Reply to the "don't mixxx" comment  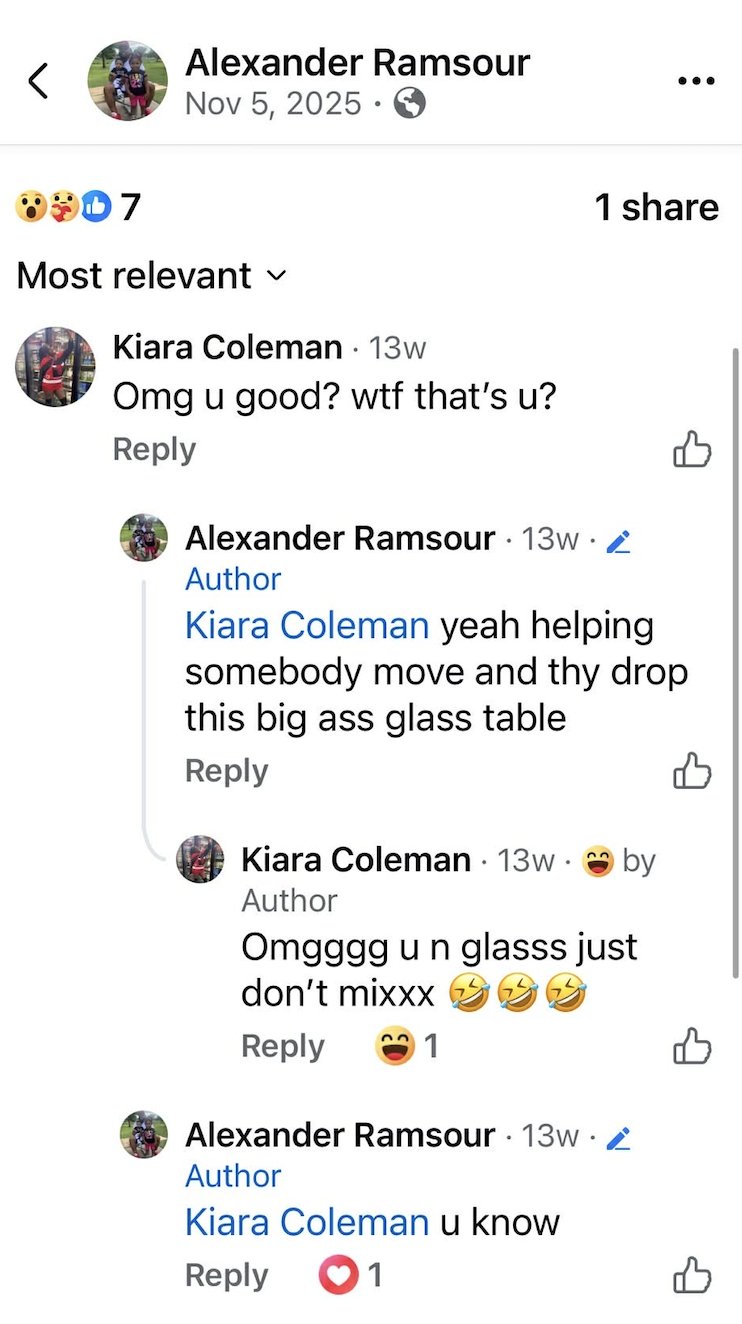[x=283, y=1047]
